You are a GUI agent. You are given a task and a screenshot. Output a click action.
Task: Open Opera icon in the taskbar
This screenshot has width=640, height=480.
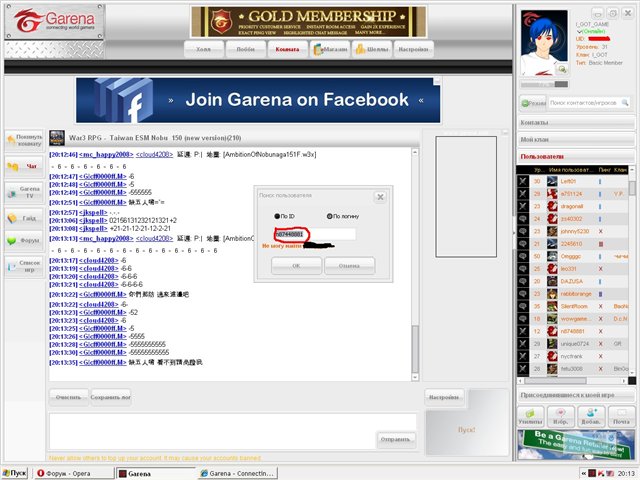[40, 473]
